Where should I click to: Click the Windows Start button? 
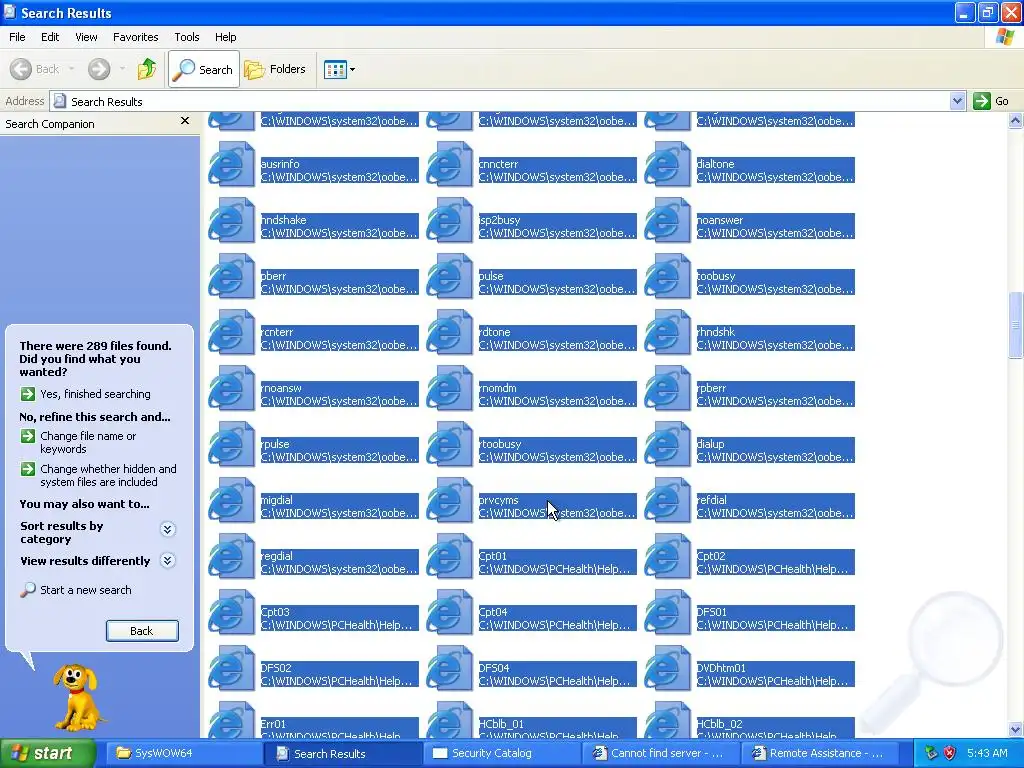(47, 753)
